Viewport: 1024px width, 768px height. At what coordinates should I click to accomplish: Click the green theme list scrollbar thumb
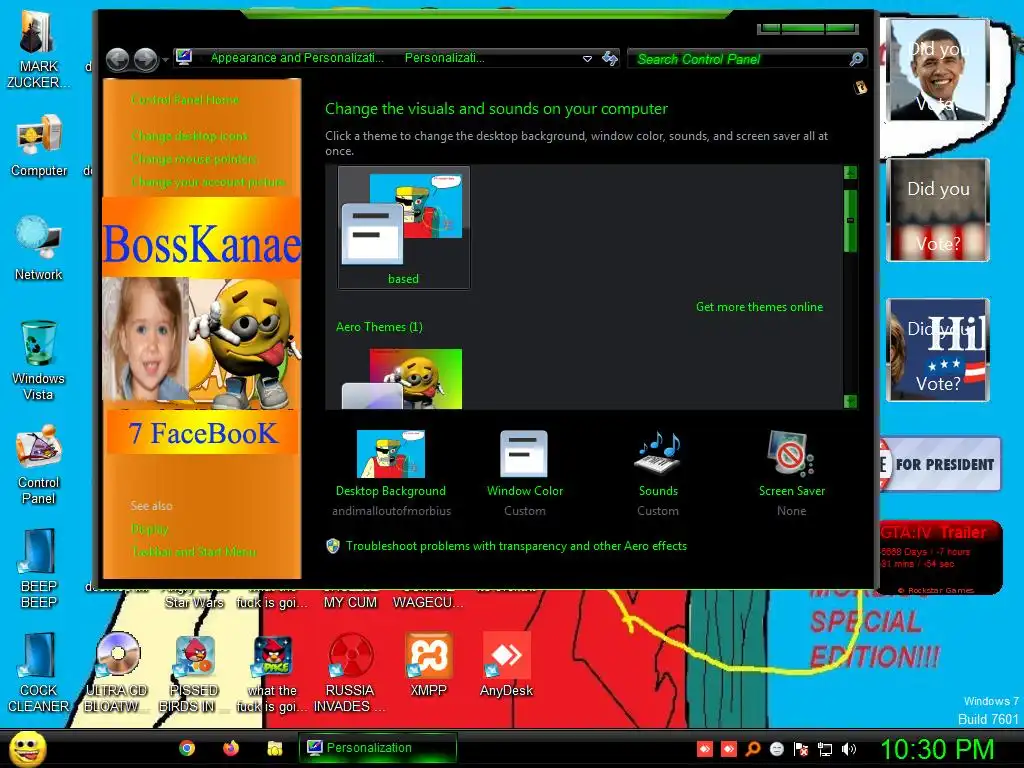[850, 221]
